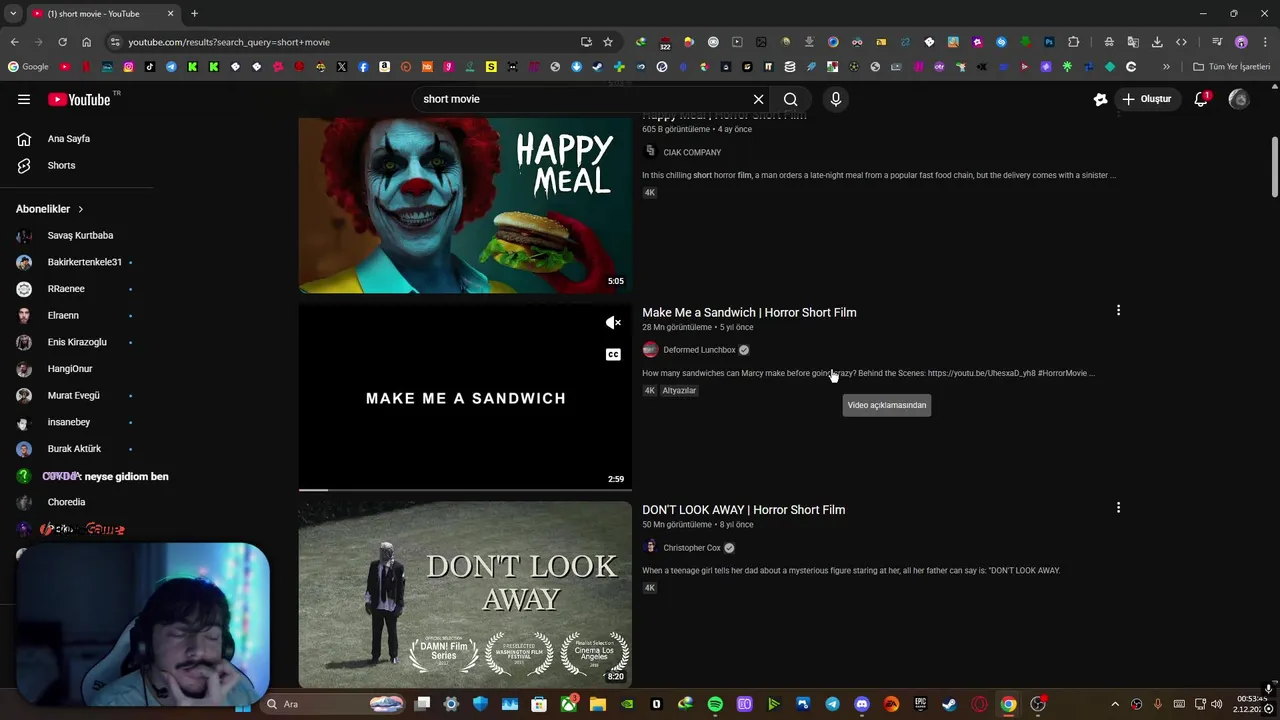Open a new Chrome tab
Image resolution: width=1280 pixels, height=720 pixels.
tap(194, 14)
